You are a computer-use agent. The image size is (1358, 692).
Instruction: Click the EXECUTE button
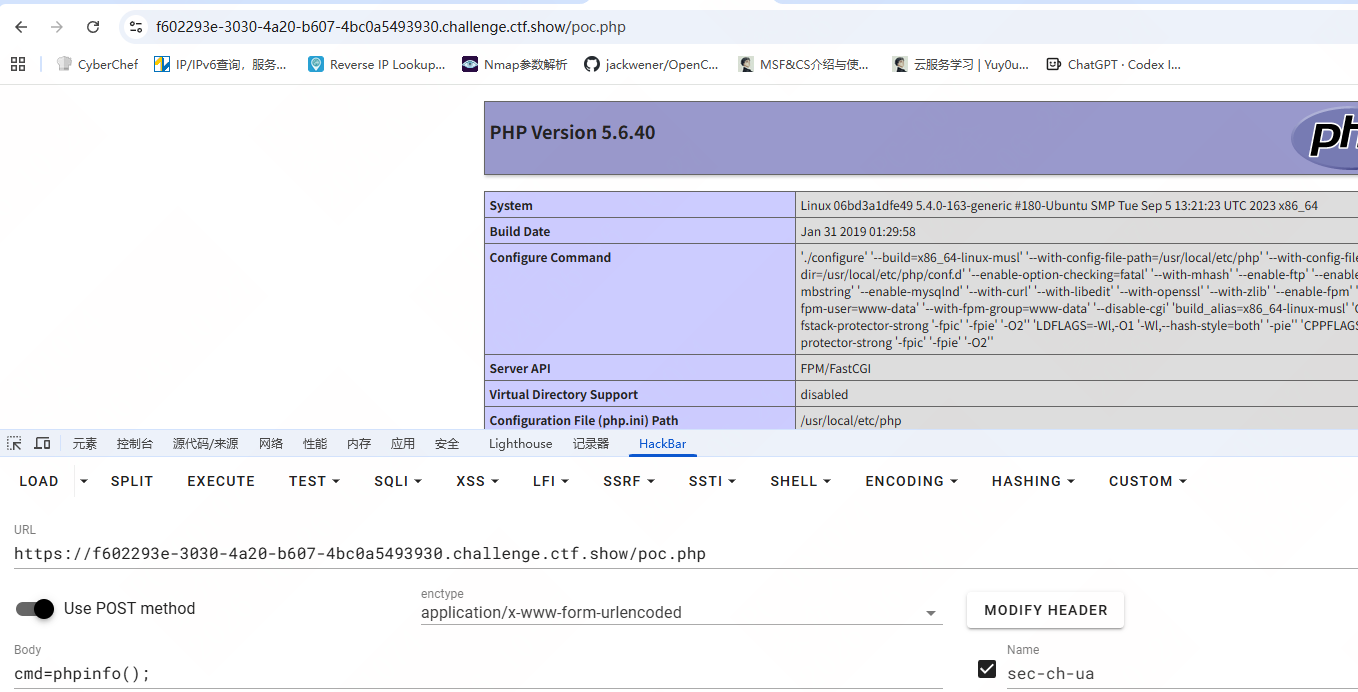(x=221, y=481)
